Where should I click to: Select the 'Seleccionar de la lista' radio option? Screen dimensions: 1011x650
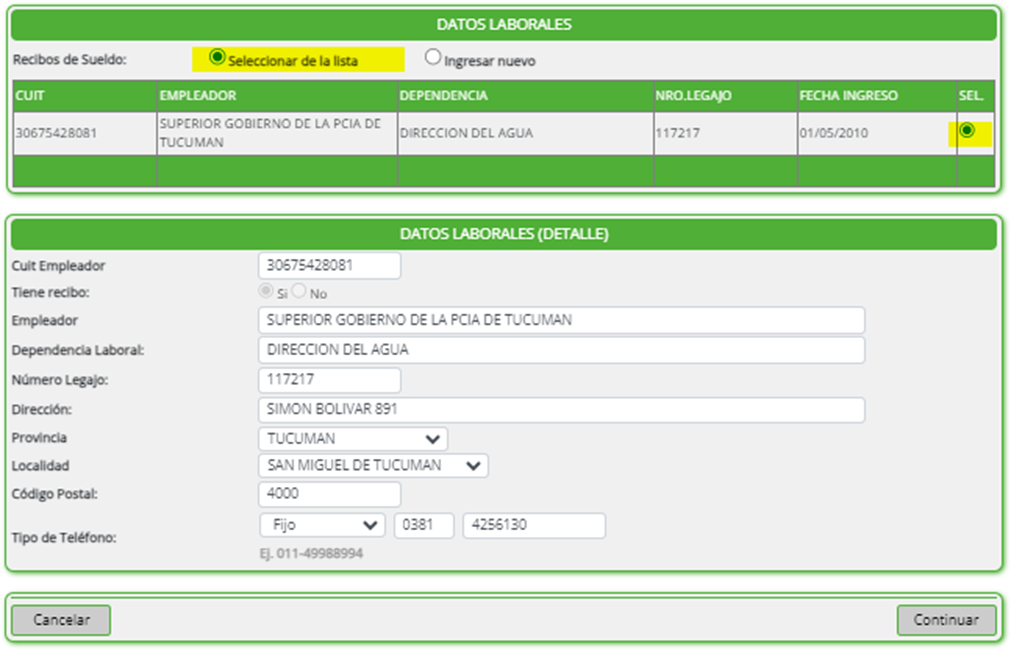217,58
